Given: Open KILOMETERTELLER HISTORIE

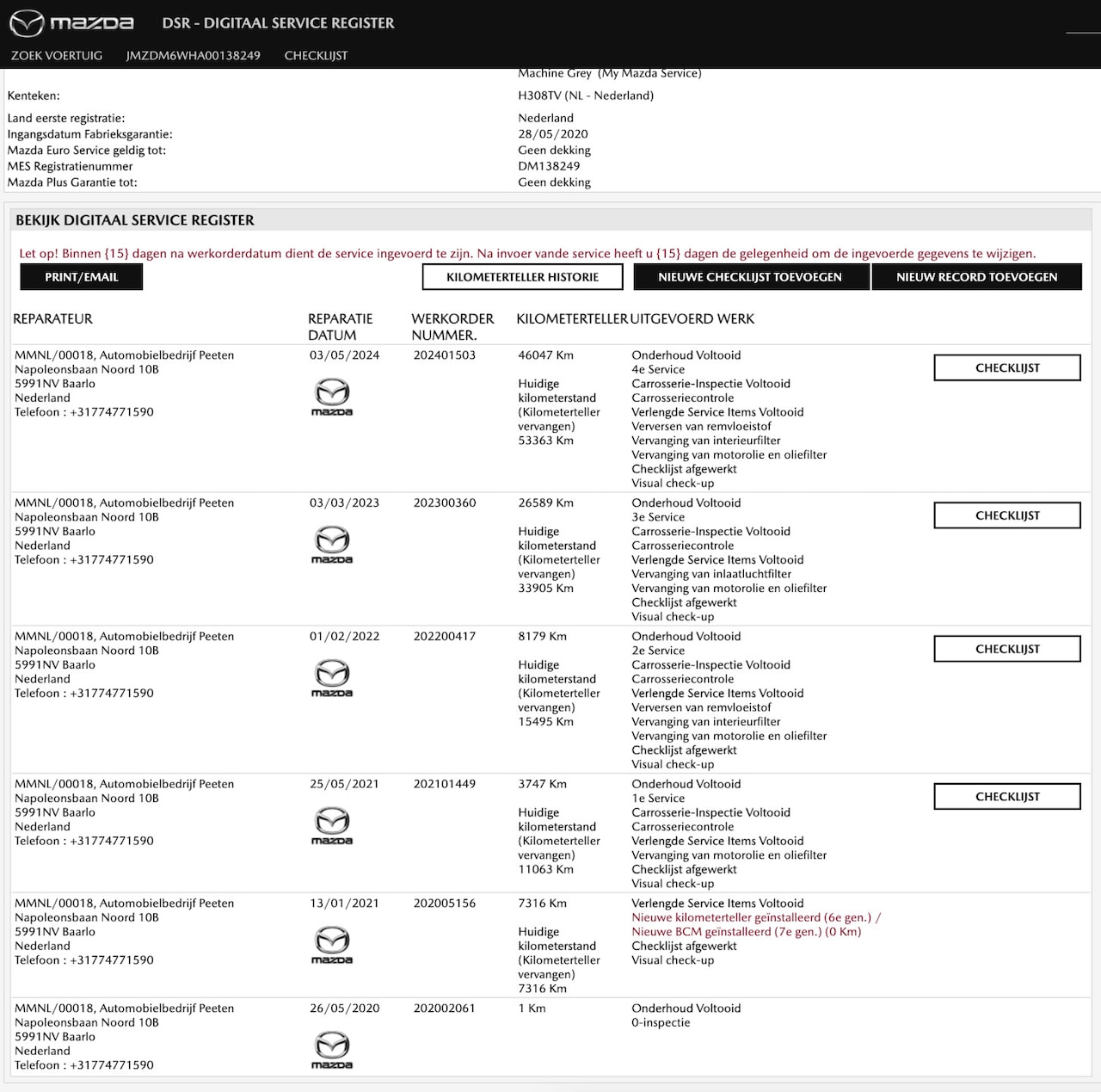Looking at the screenshot, I should tap(522, 277).
